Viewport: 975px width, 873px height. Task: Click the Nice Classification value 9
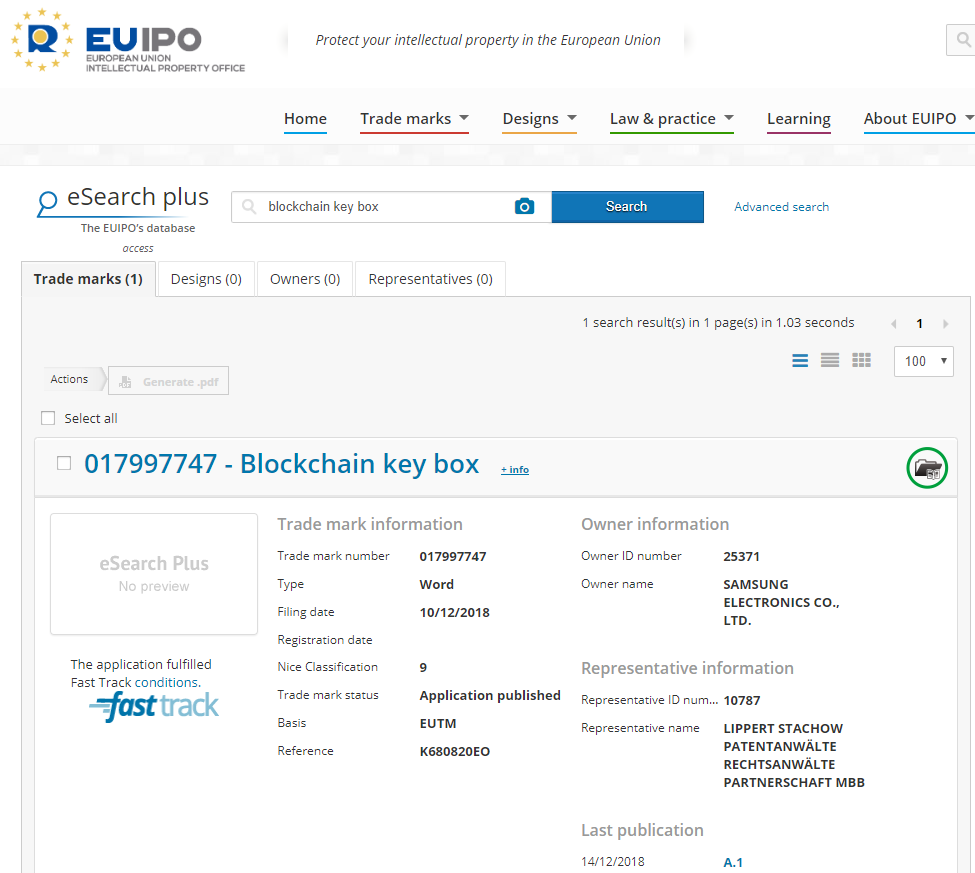pos(423,667)
